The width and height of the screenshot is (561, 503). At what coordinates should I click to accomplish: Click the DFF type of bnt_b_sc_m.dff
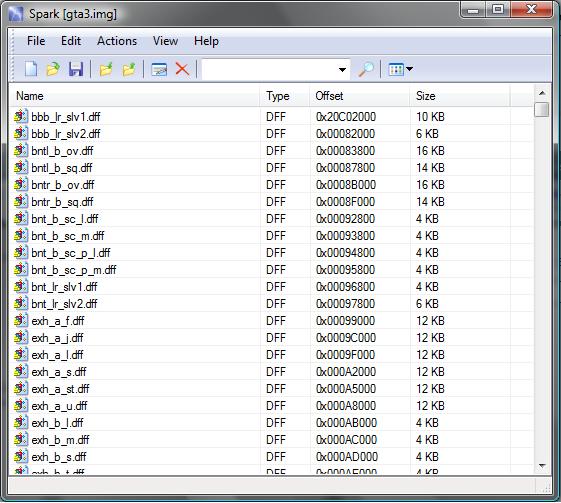pyautogui.click(x=276, y=236)
